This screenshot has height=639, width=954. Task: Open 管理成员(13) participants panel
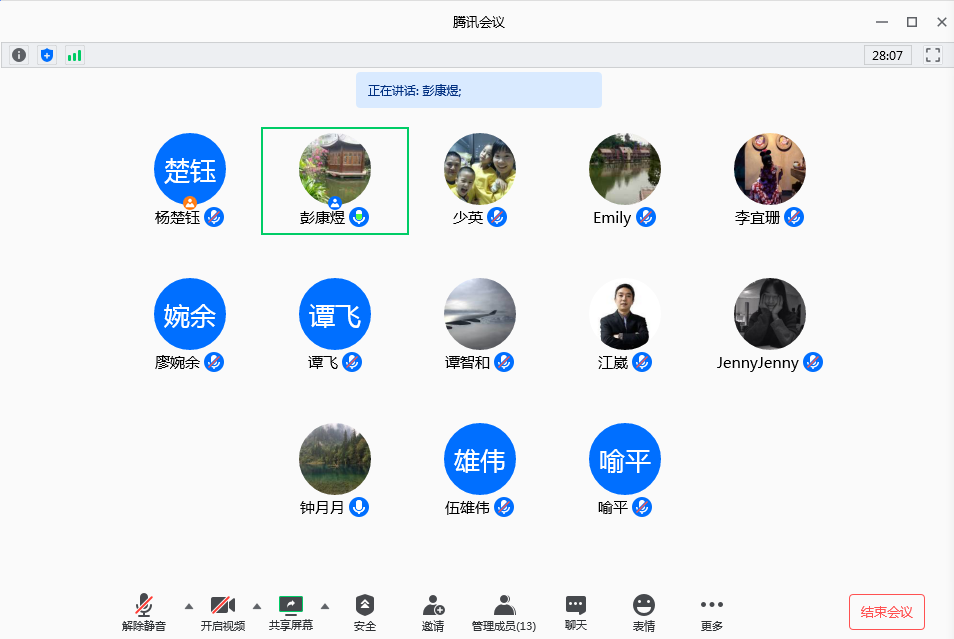click(504, 611)
